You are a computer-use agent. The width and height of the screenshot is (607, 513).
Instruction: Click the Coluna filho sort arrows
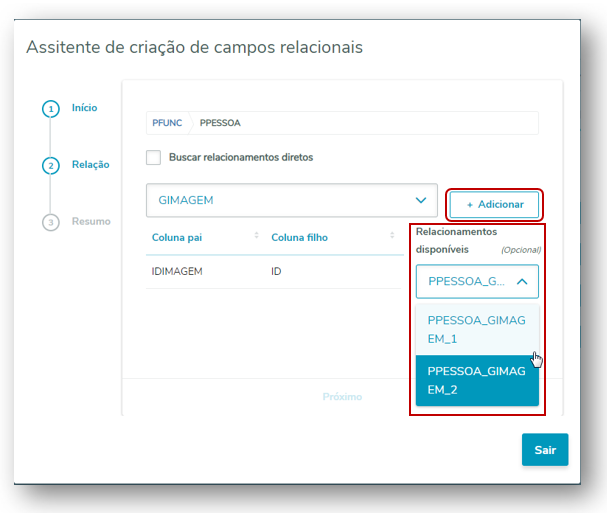[392, 236]
